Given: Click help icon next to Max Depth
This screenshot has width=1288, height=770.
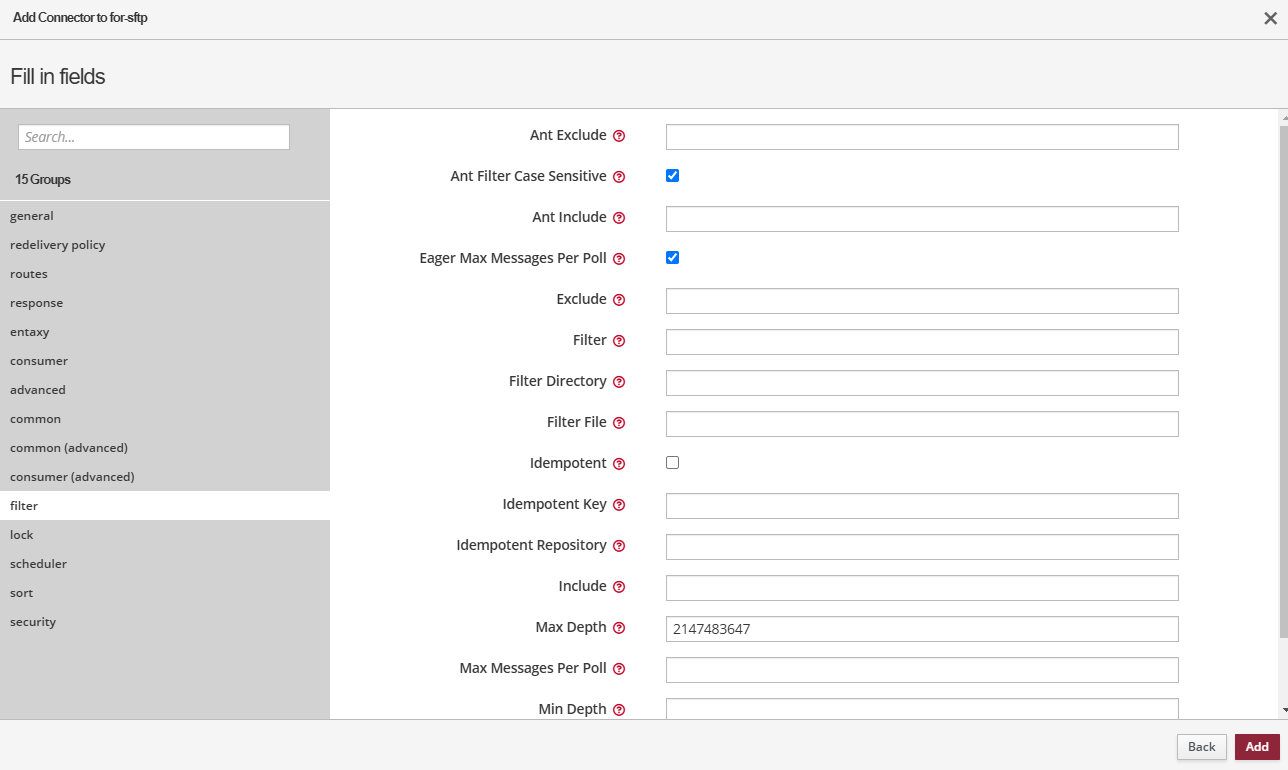Looking at the screenshot, I should (x=619, y=628).
